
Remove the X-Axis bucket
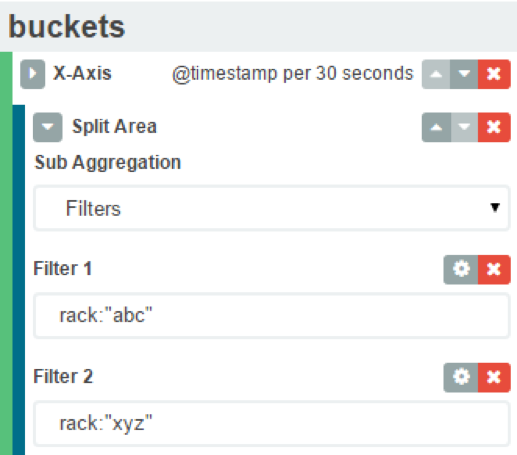[x=494, y=74]
